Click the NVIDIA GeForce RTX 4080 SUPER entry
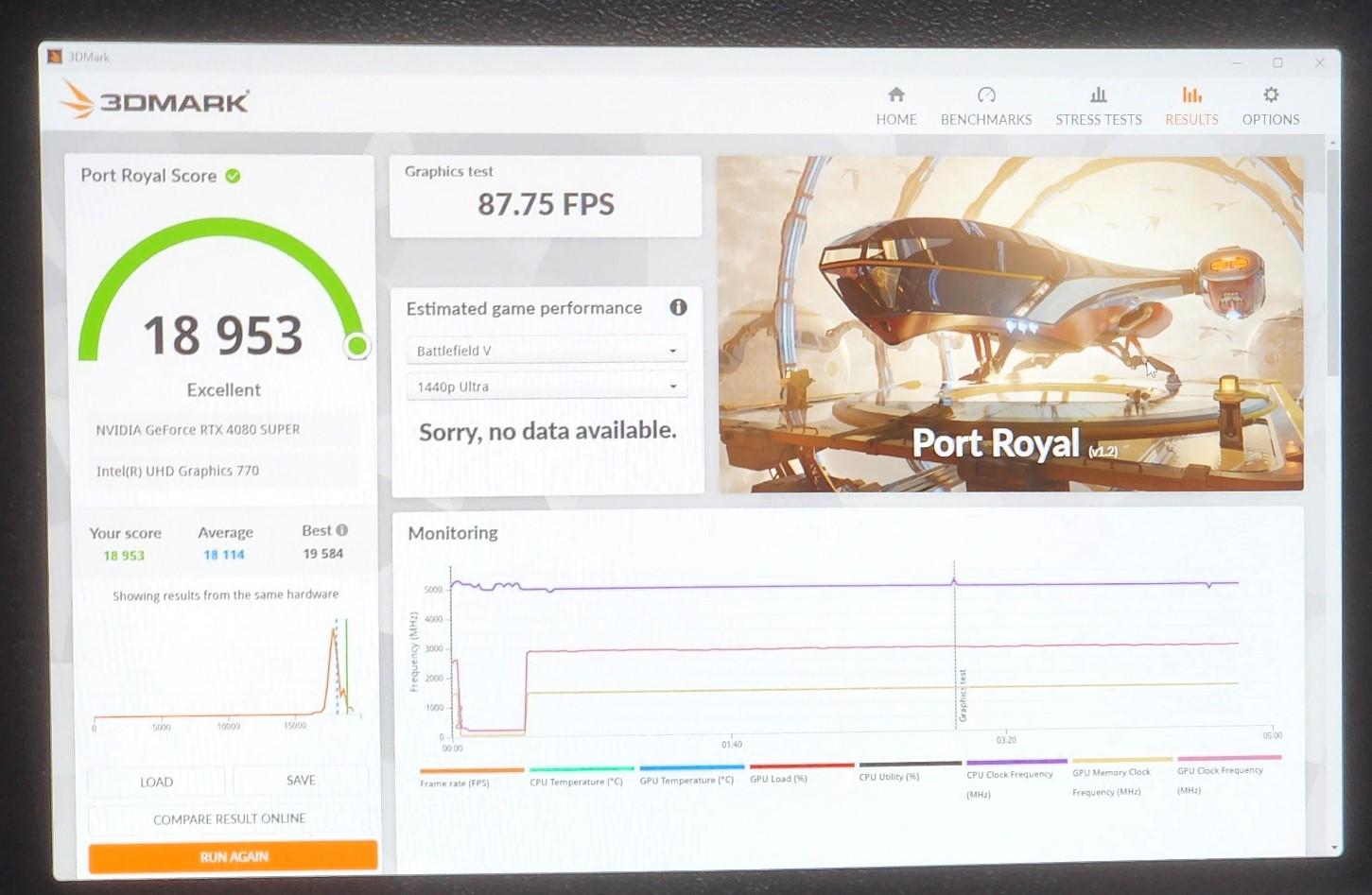The width and height of the screenshot is (1372, 895). [198, 429]
